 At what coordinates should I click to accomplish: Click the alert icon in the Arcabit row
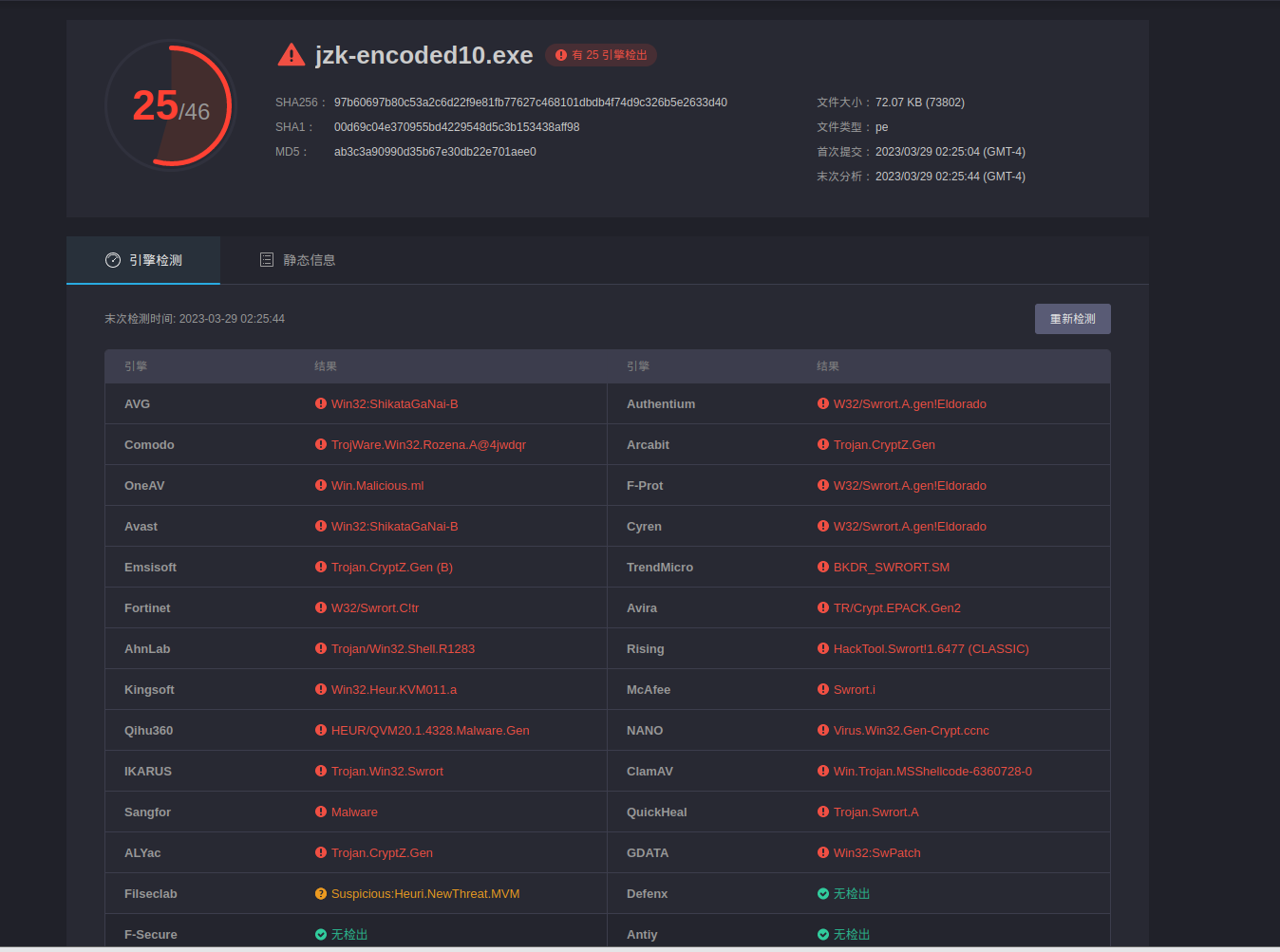(823, 444)
